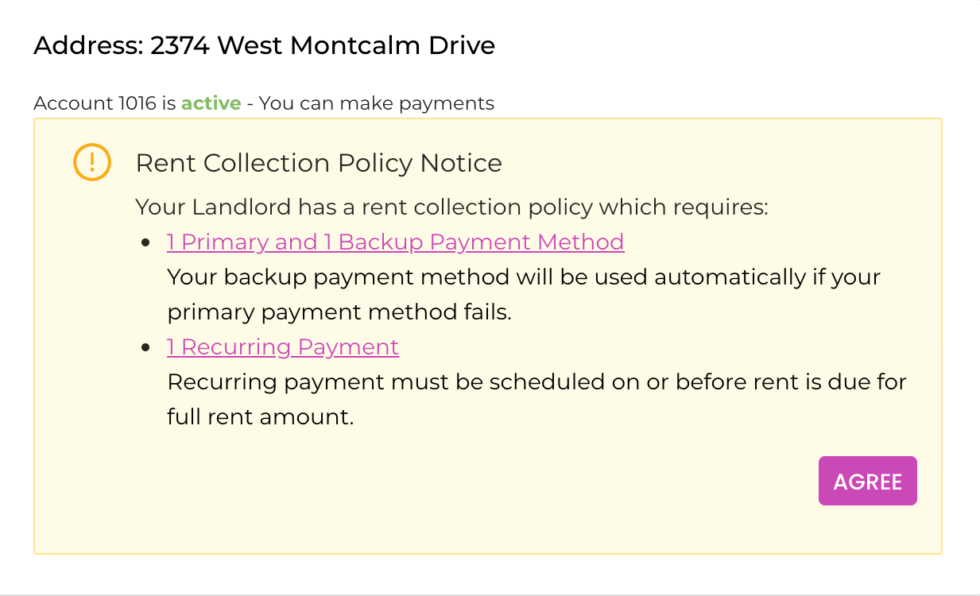Click the bullet beside the payment method requirement
This screenshot has width=980, height=596.
pos(146,242)
